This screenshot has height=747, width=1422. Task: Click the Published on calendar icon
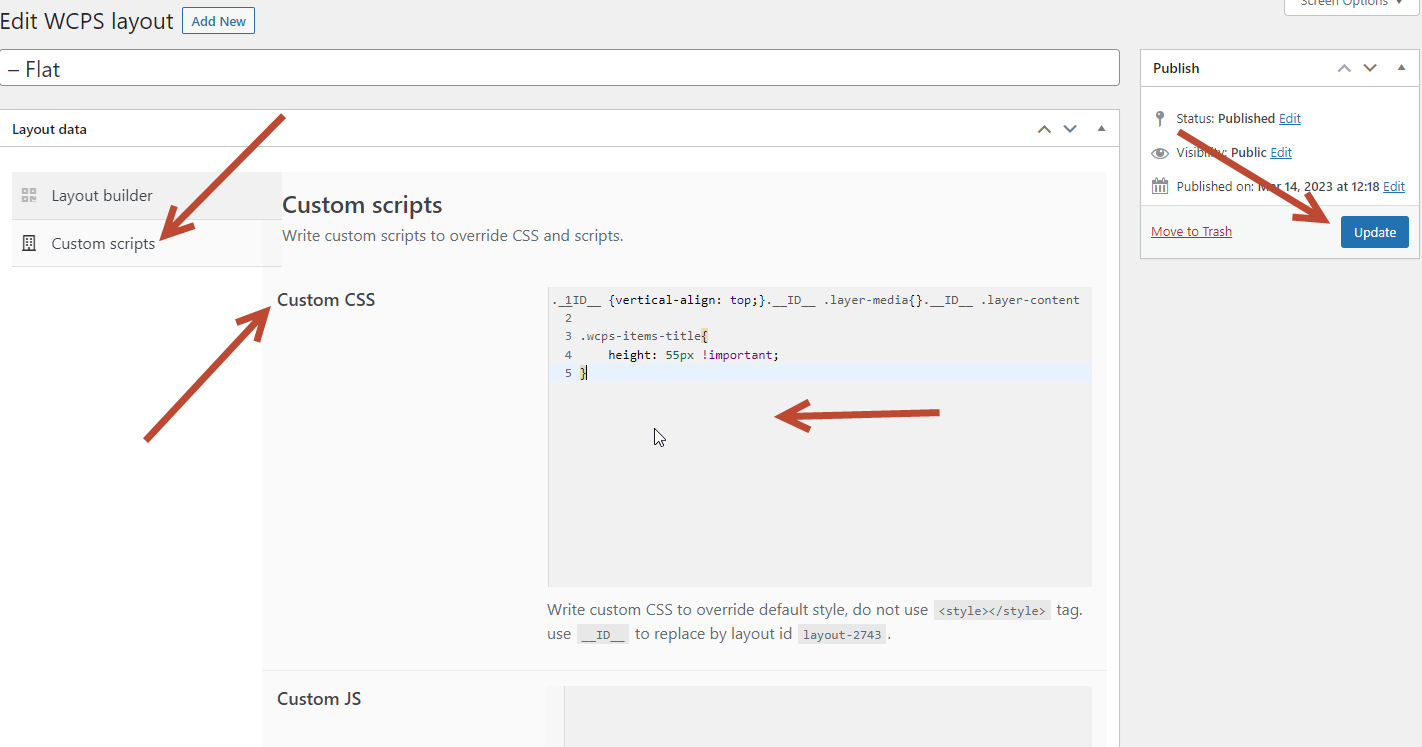tap(1160, 186)
